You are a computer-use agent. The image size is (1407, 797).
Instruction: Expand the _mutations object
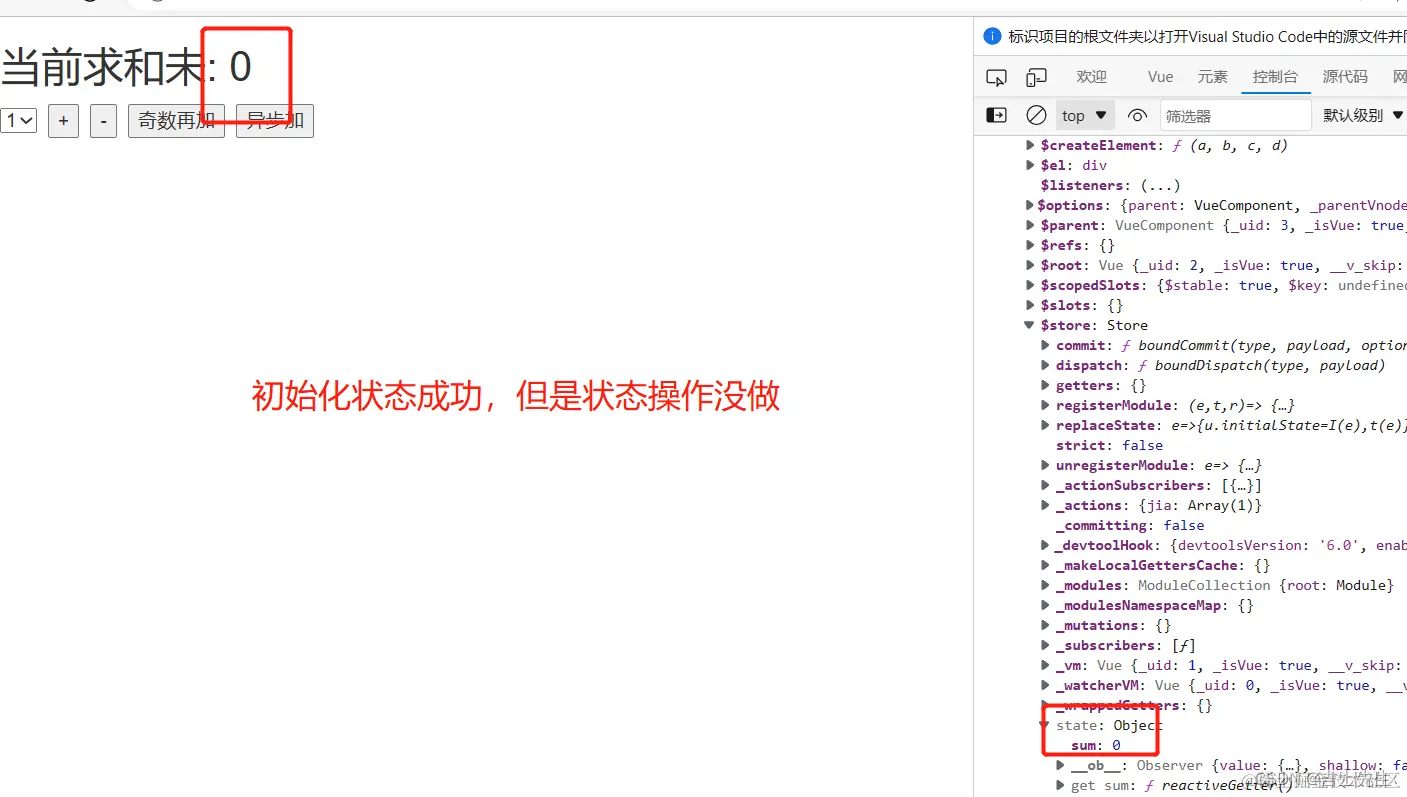(x=1046, y=625)
